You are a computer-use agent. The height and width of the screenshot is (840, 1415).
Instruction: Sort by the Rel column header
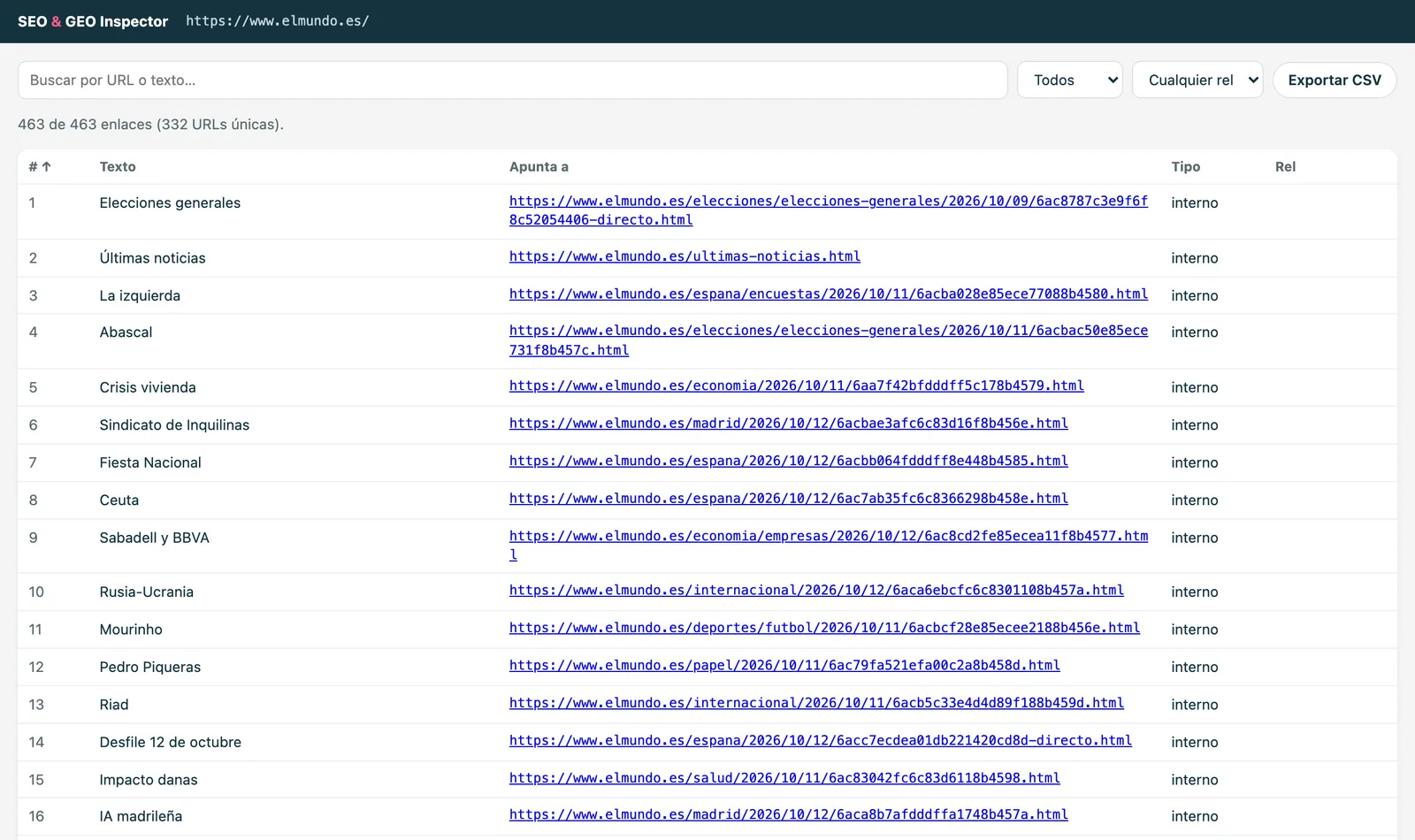(x=1285, y=166)
